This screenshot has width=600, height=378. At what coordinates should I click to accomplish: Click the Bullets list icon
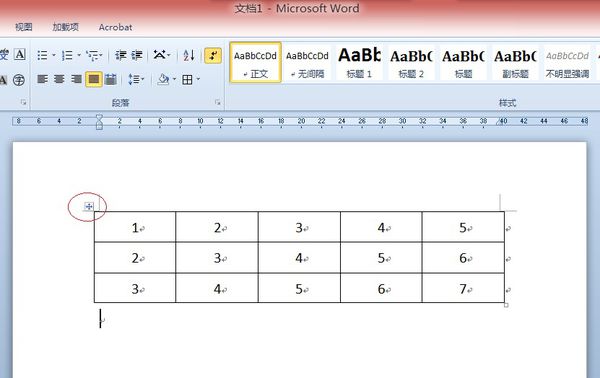(x=42, y=56)
